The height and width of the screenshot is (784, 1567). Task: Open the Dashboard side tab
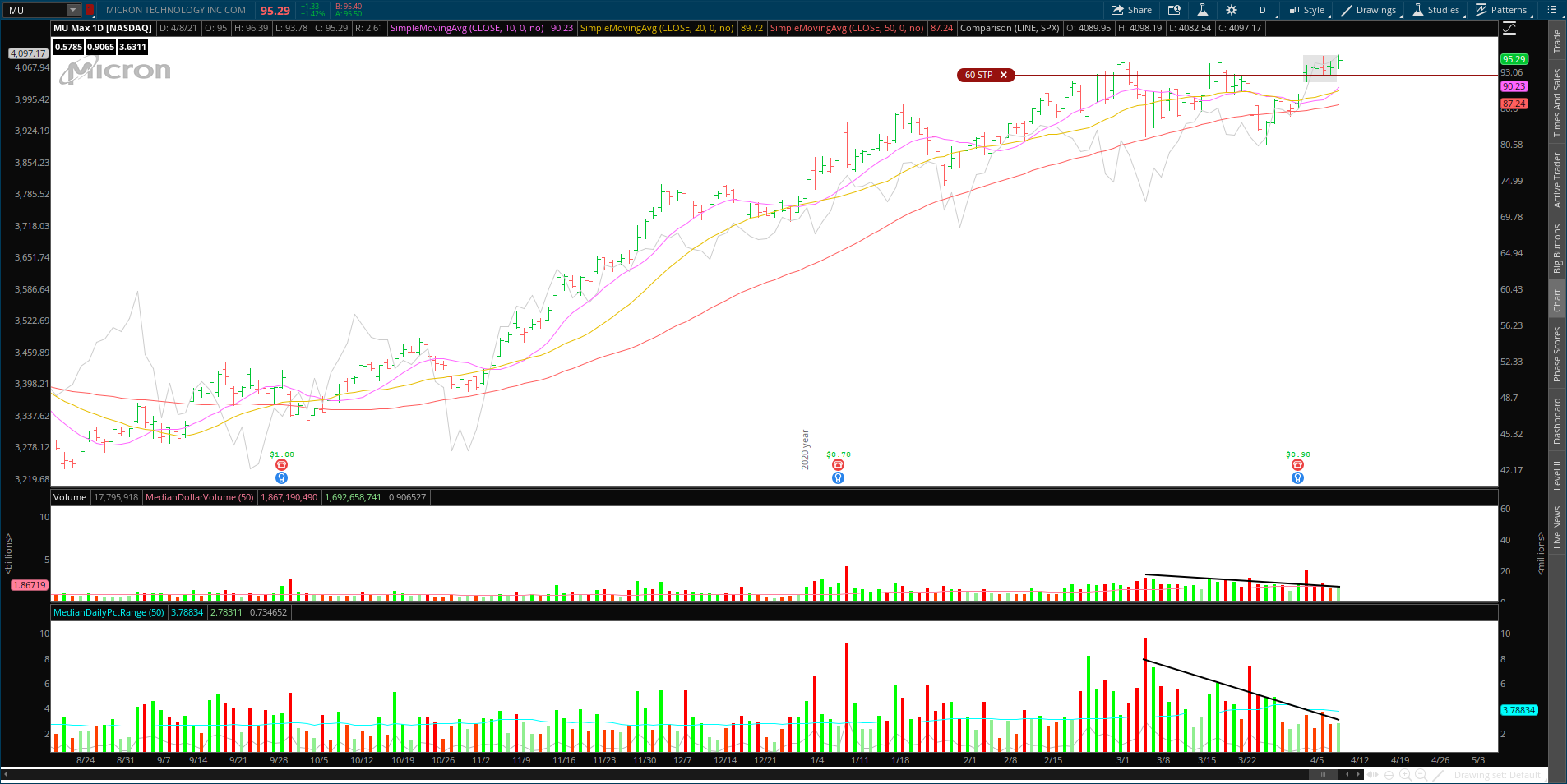1557,421
